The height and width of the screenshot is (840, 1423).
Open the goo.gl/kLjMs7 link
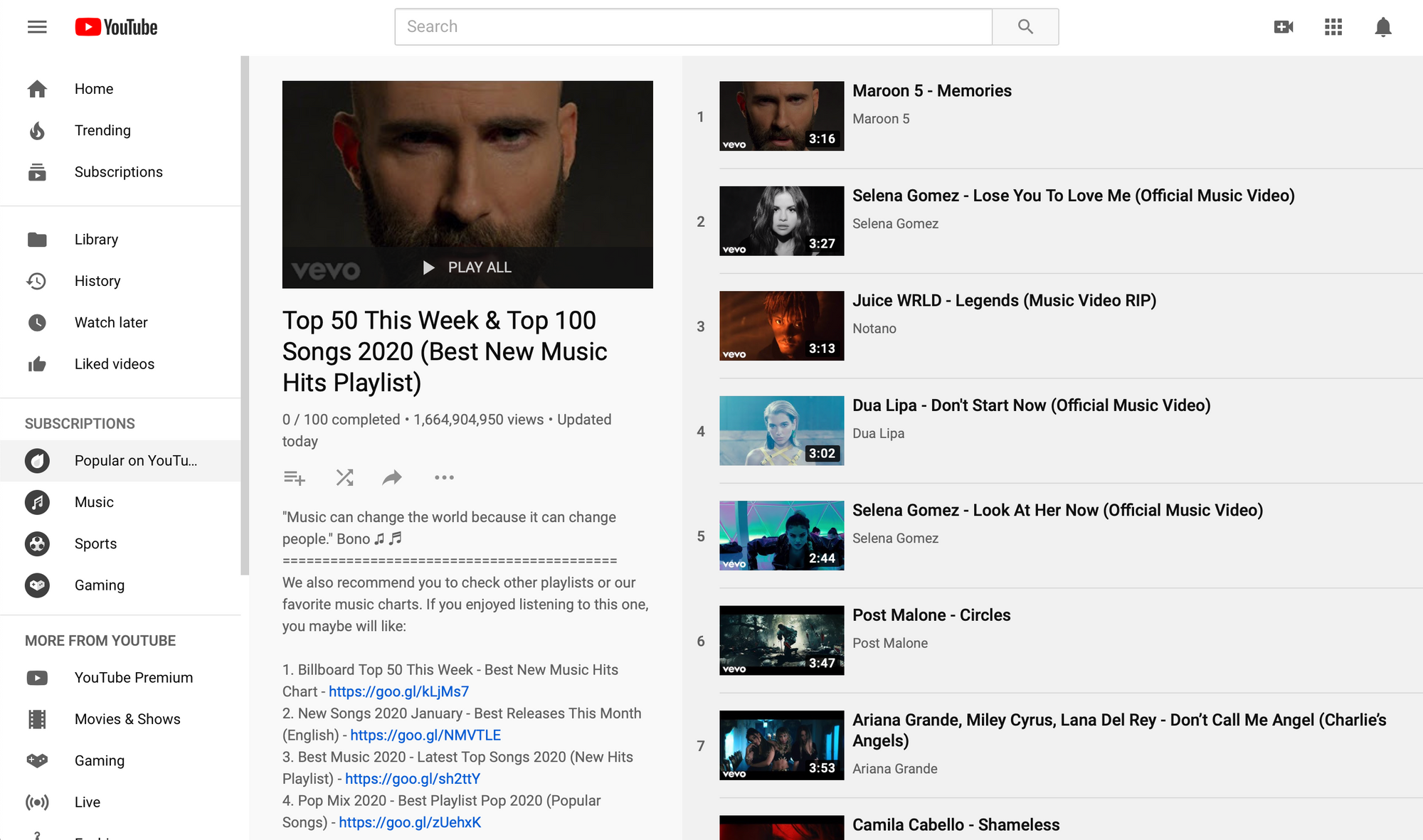point(398,691)
